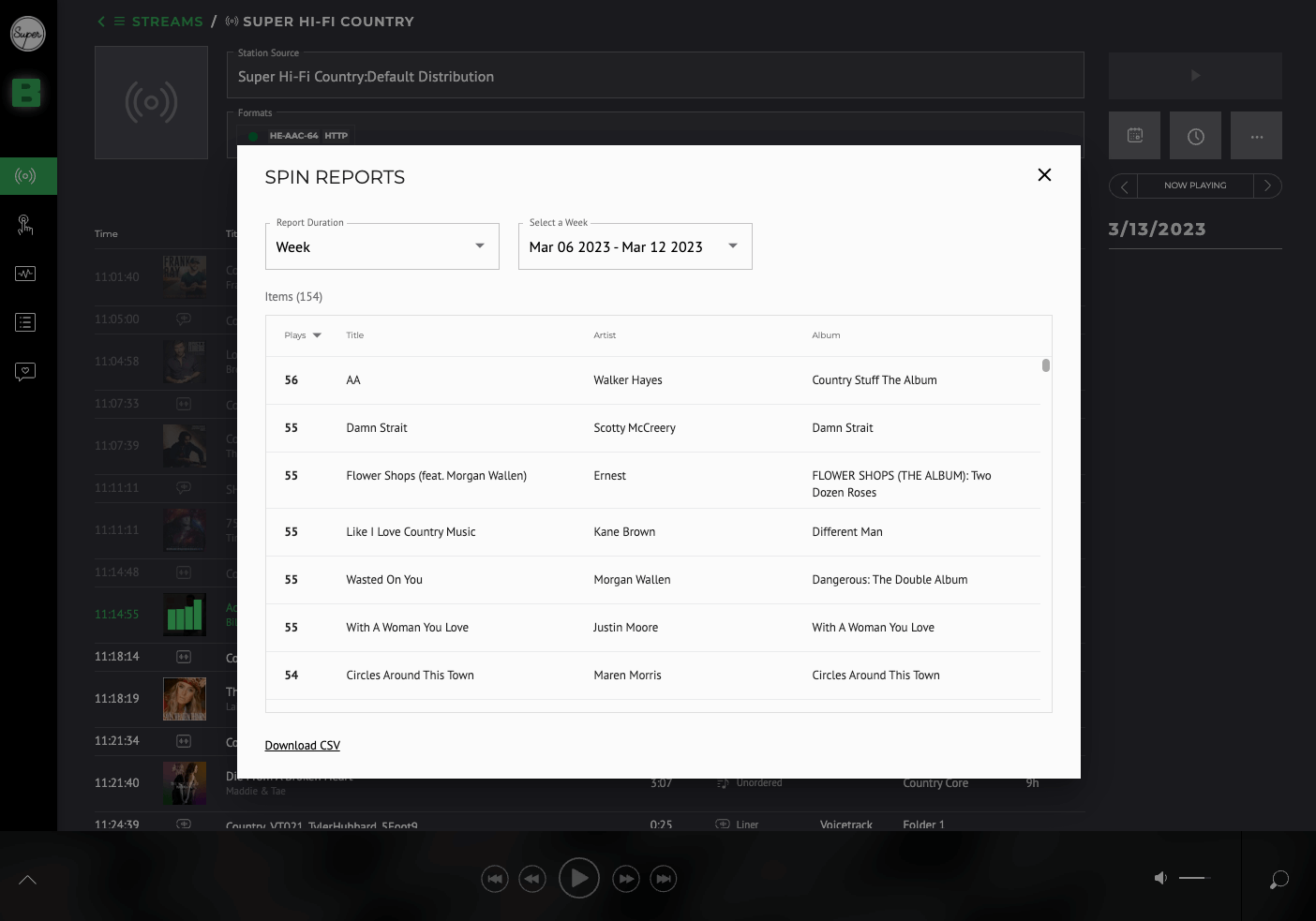The height and width of the screenshot is (921, 1316).
Task: Open the calendar schedule icon button
Action: pyautogui.click(x=1134, y=136)
